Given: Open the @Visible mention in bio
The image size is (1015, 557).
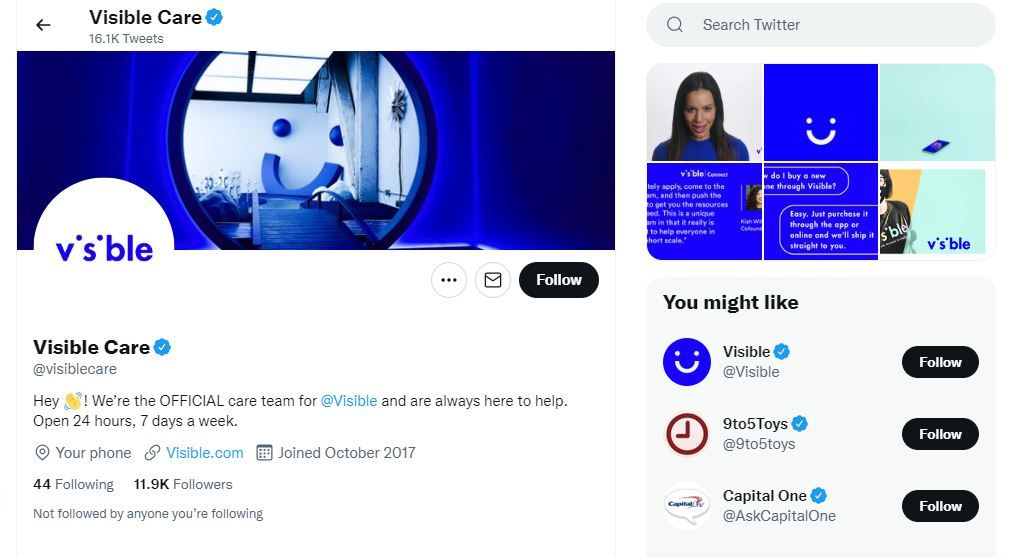Looking at the screenshot, I should (349, 401).
